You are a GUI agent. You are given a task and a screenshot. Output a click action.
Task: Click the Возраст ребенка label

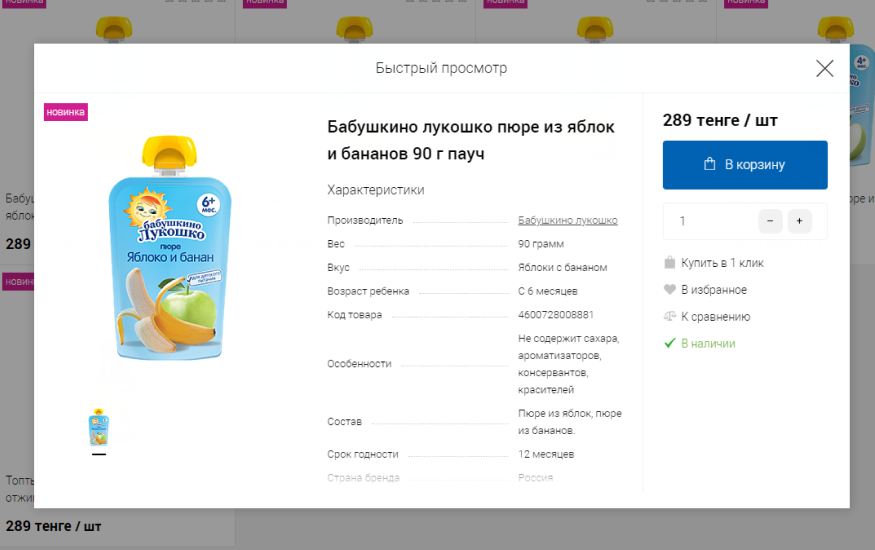368,291
